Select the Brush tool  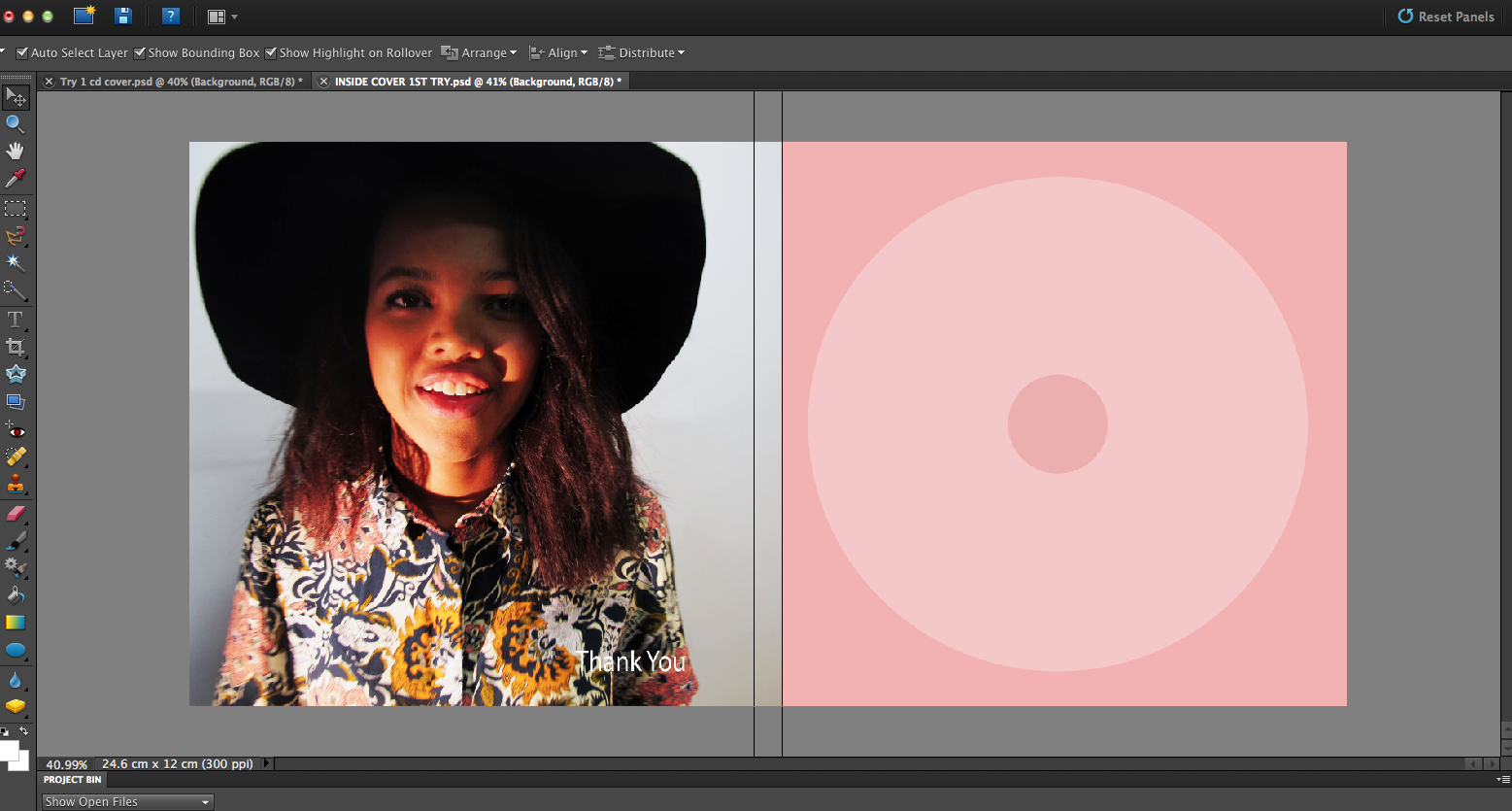click(x=16, y=541)
